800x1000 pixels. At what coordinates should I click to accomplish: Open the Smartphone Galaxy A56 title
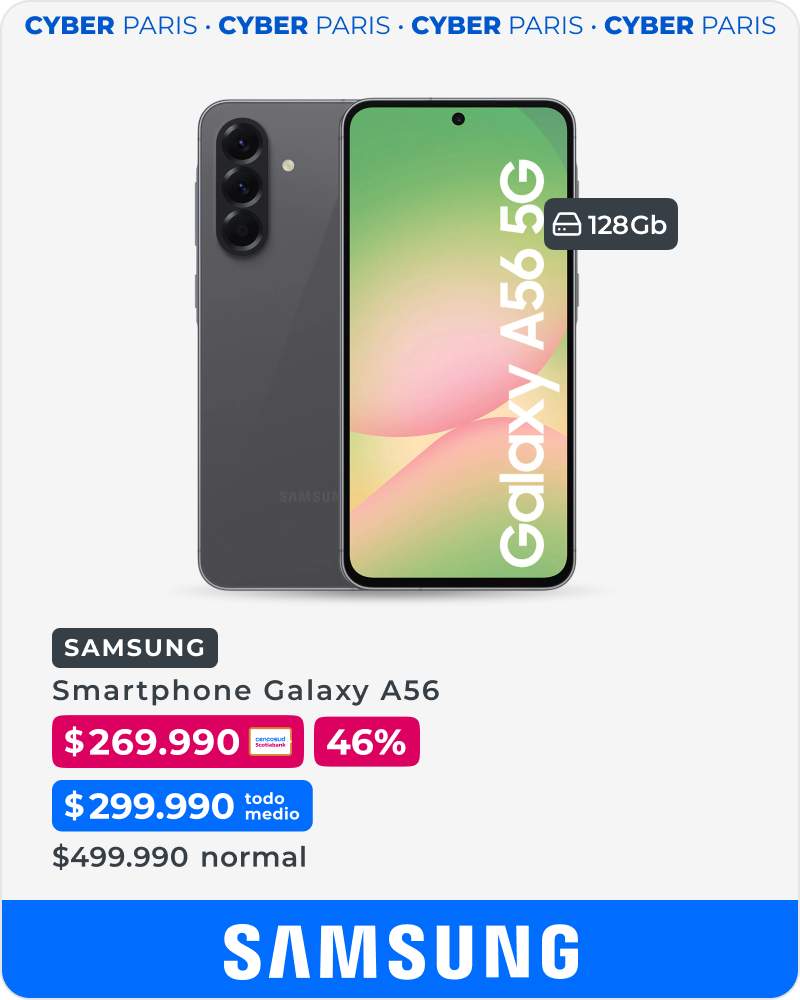pos(246,691)
